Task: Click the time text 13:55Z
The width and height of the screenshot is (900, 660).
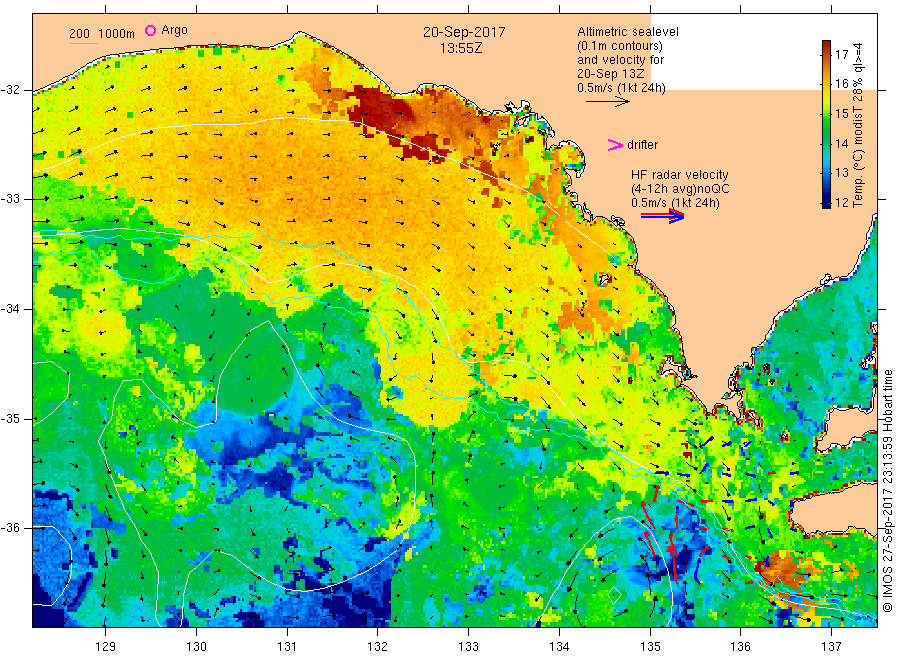Action: tap(461, 48)
